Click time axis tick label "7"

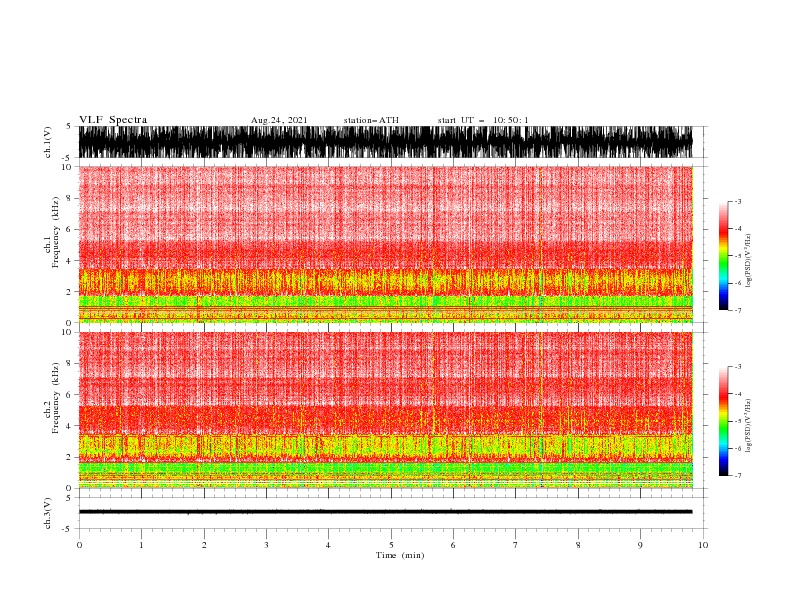[516, 545]
